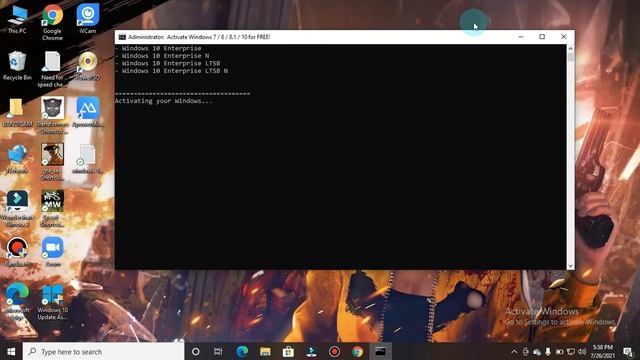Show hidden system tray icons
Image resolution: width=640 pixels, height=360 pixels.
tap(514, 351)
